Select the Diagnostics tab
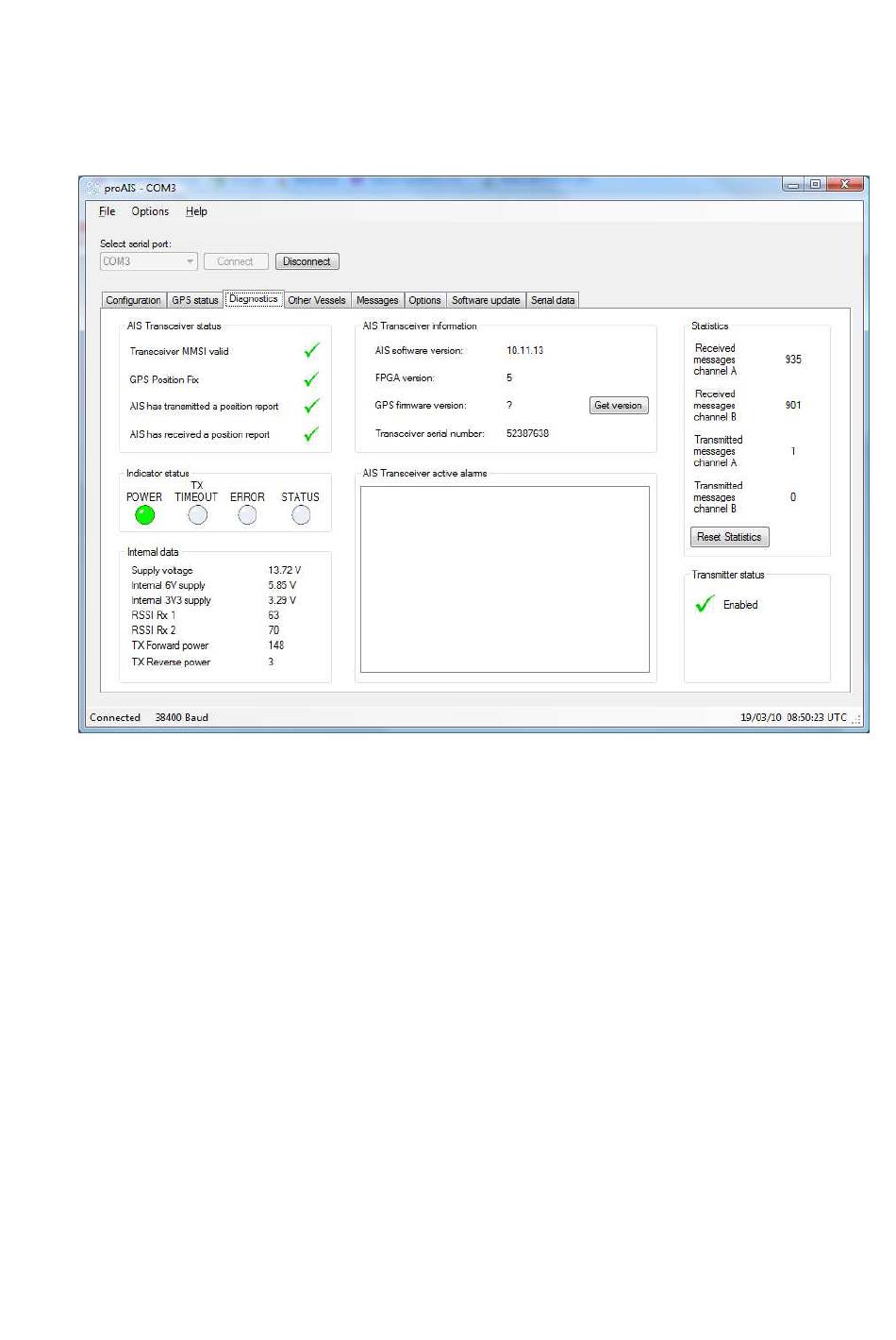 coord(253,298)
